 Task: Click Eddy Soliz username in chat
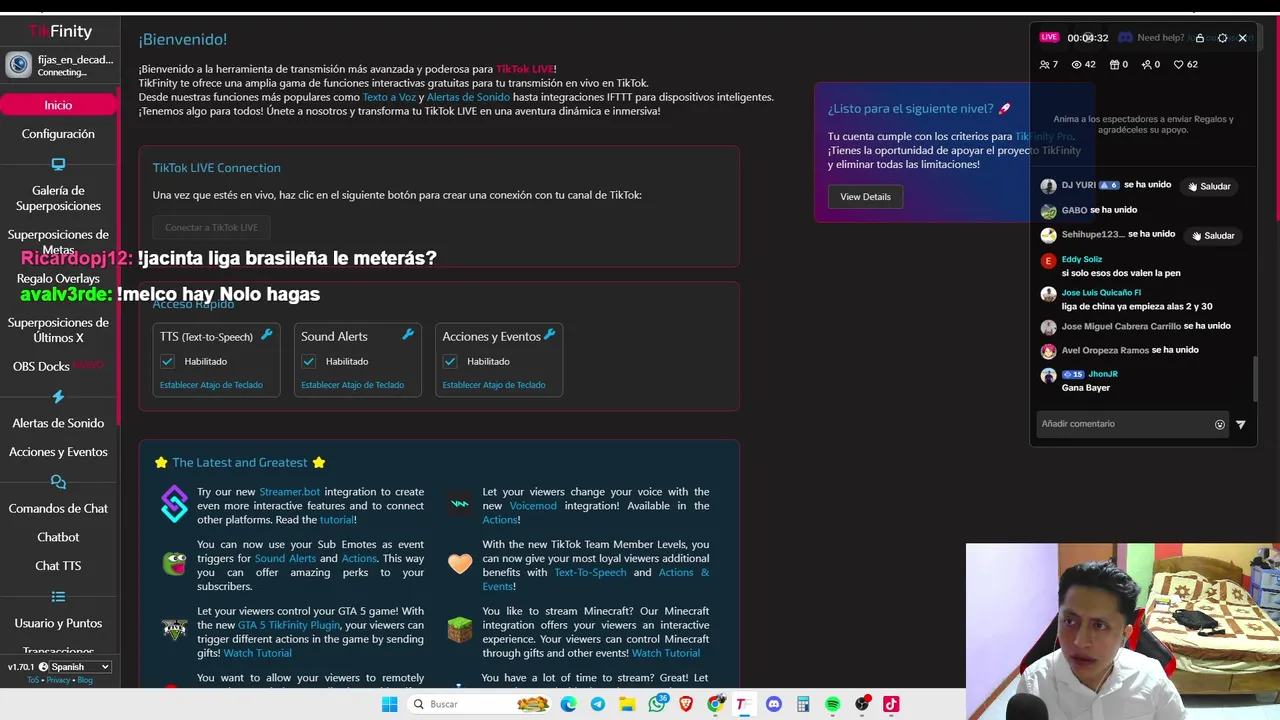(1082, 260)
